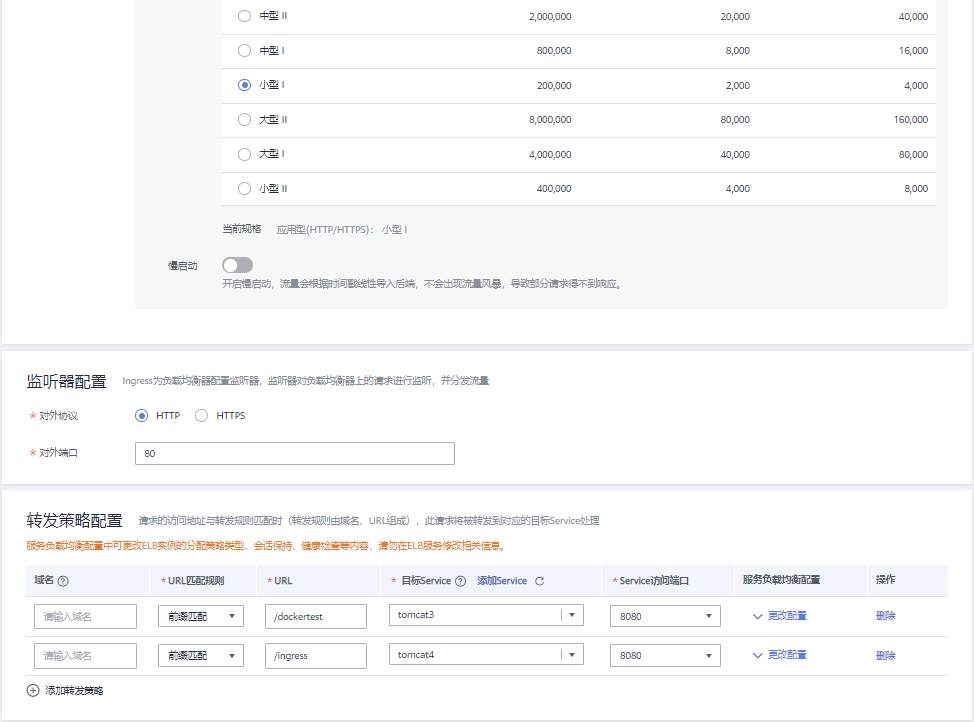The image size is (974, 722).
Task: Select the 小型 II specification radio button
Action: click(x=244, y=188)
